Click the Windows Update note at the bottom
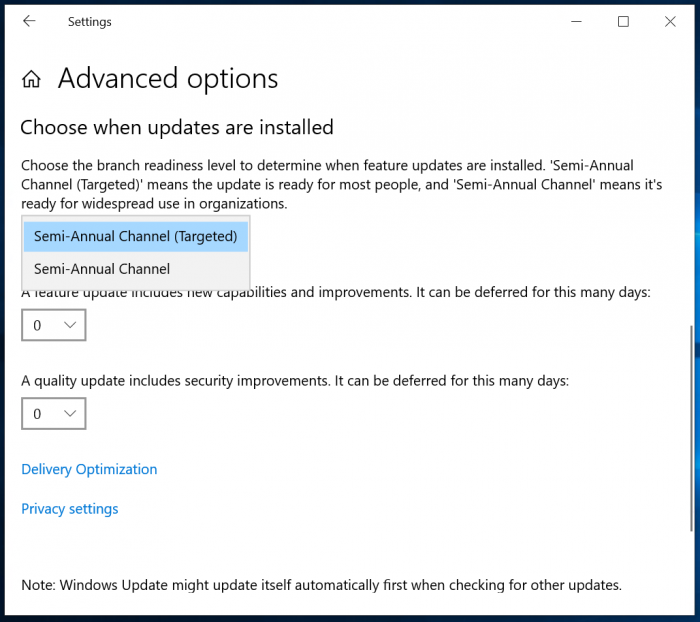 coord(321,585)
